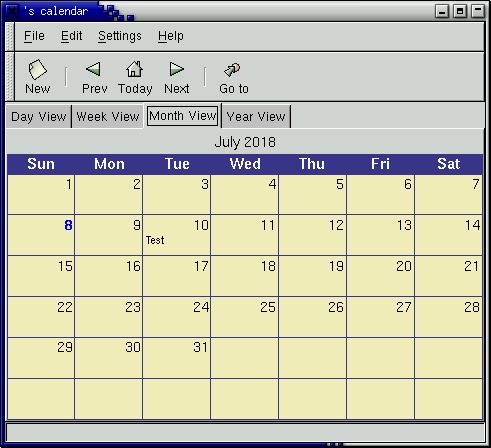Click the July 4 day cell
491x448 pixels.
click(245, 195)
